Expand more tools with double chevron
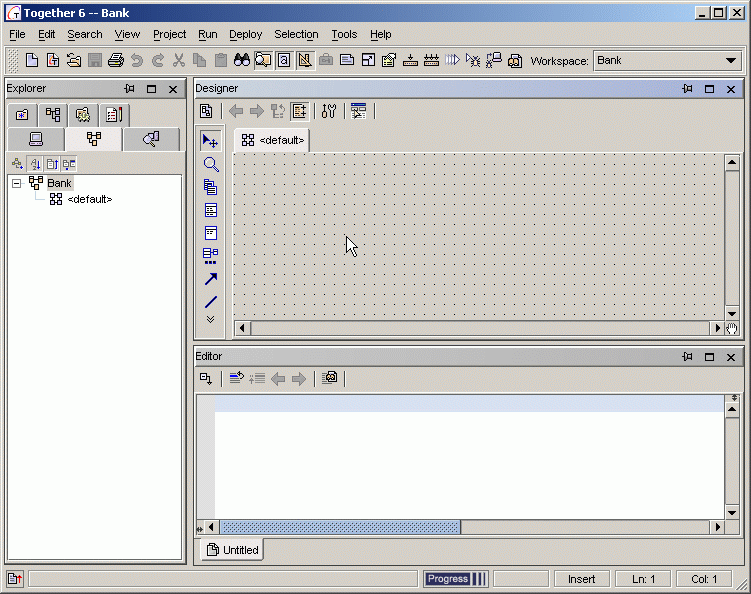 pos(210,320)
